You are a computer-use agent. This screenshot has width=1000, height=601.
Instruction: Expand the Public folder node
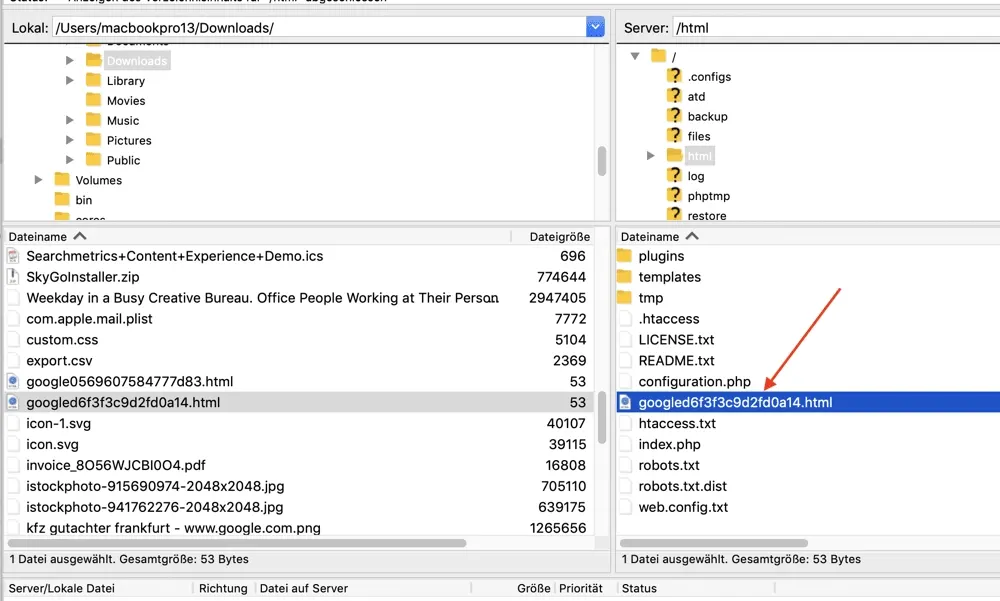[x=70, y=160]
